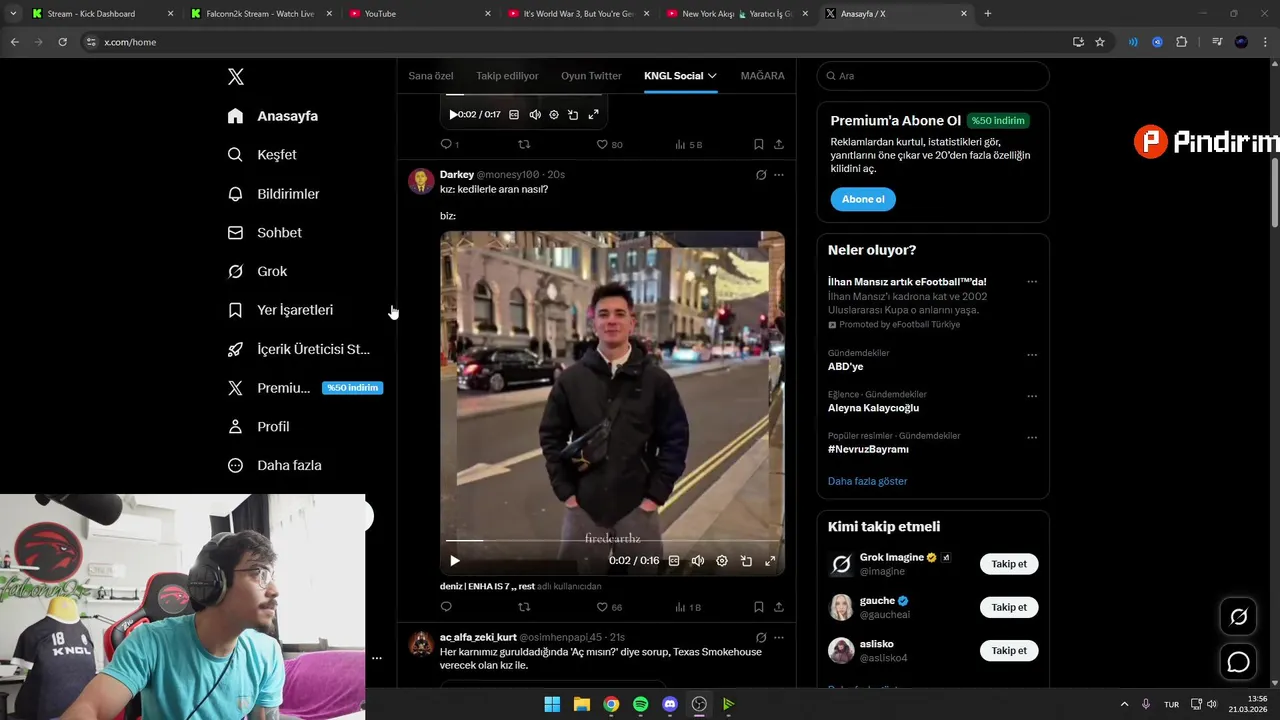Open Windows Start menu
The image size is (1280, 720).
click(552, 704)
